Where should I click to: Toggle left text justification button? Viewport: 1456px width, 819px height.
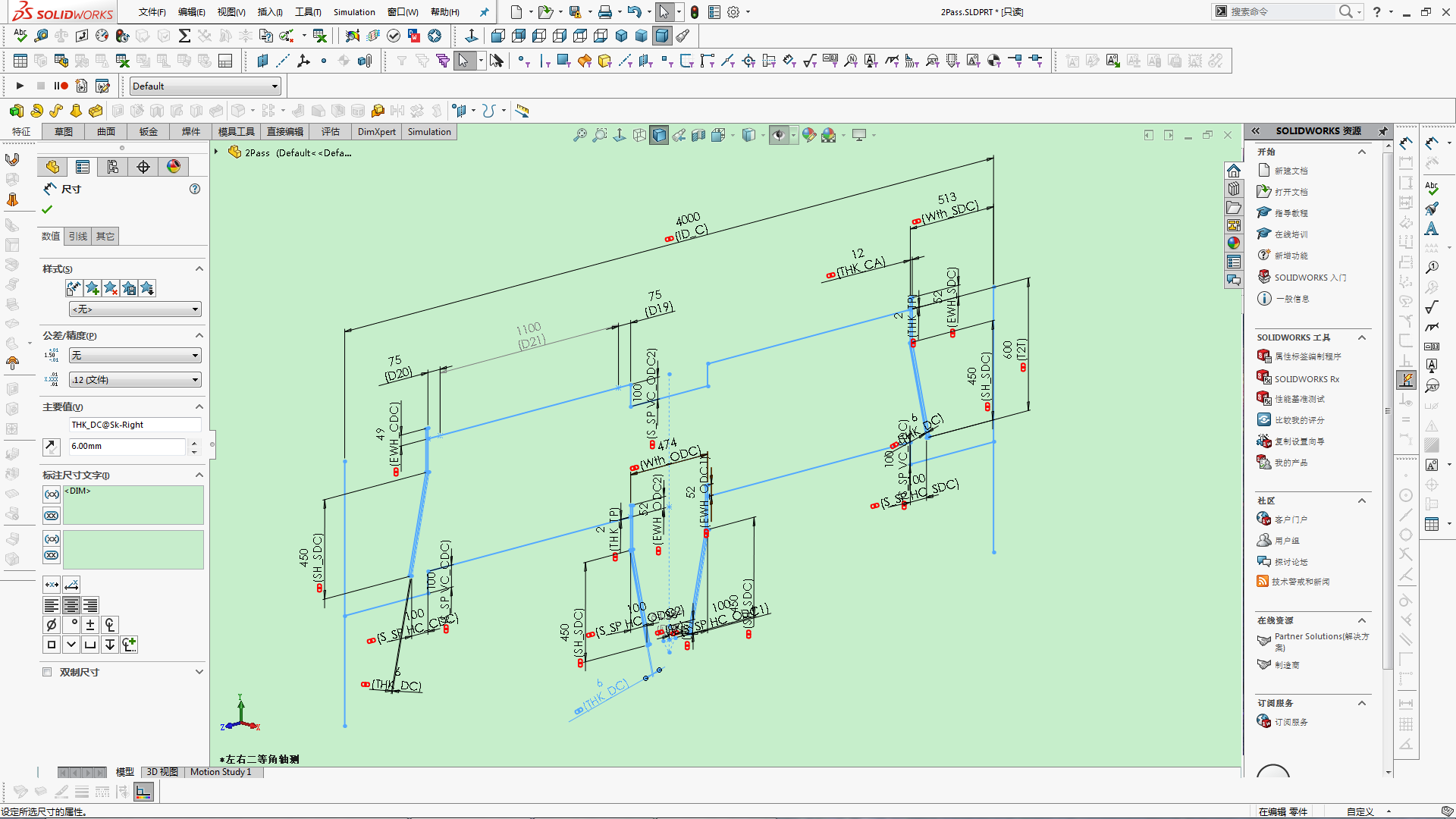(52, 605)
